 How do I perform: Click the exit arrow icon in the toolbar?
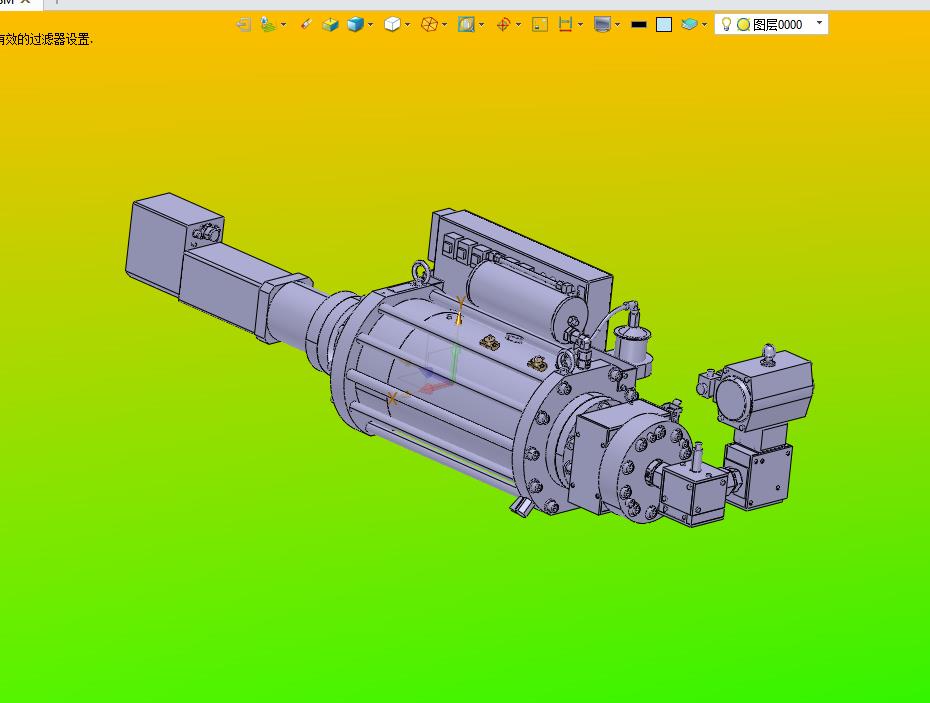[244, 24]
